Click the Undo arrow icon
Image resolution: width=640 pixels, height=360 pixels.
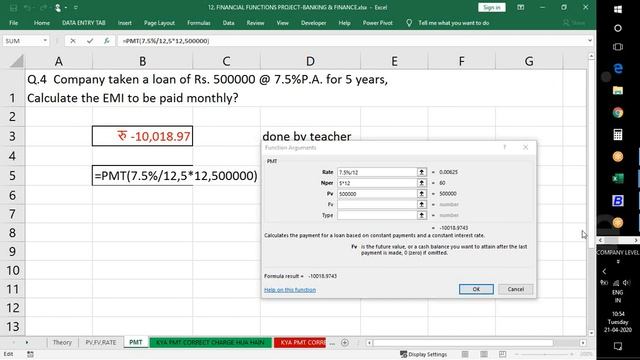click(27, 7)
